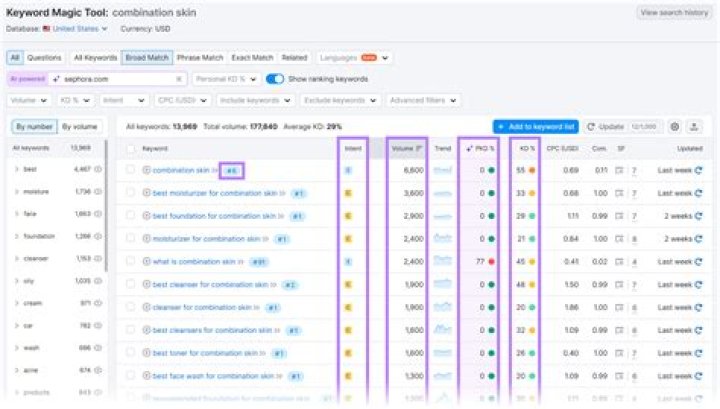This screenshot has width=720, height=409.
Task: Check moisturizer for combination skin checkbox
Action: (131, 238)
